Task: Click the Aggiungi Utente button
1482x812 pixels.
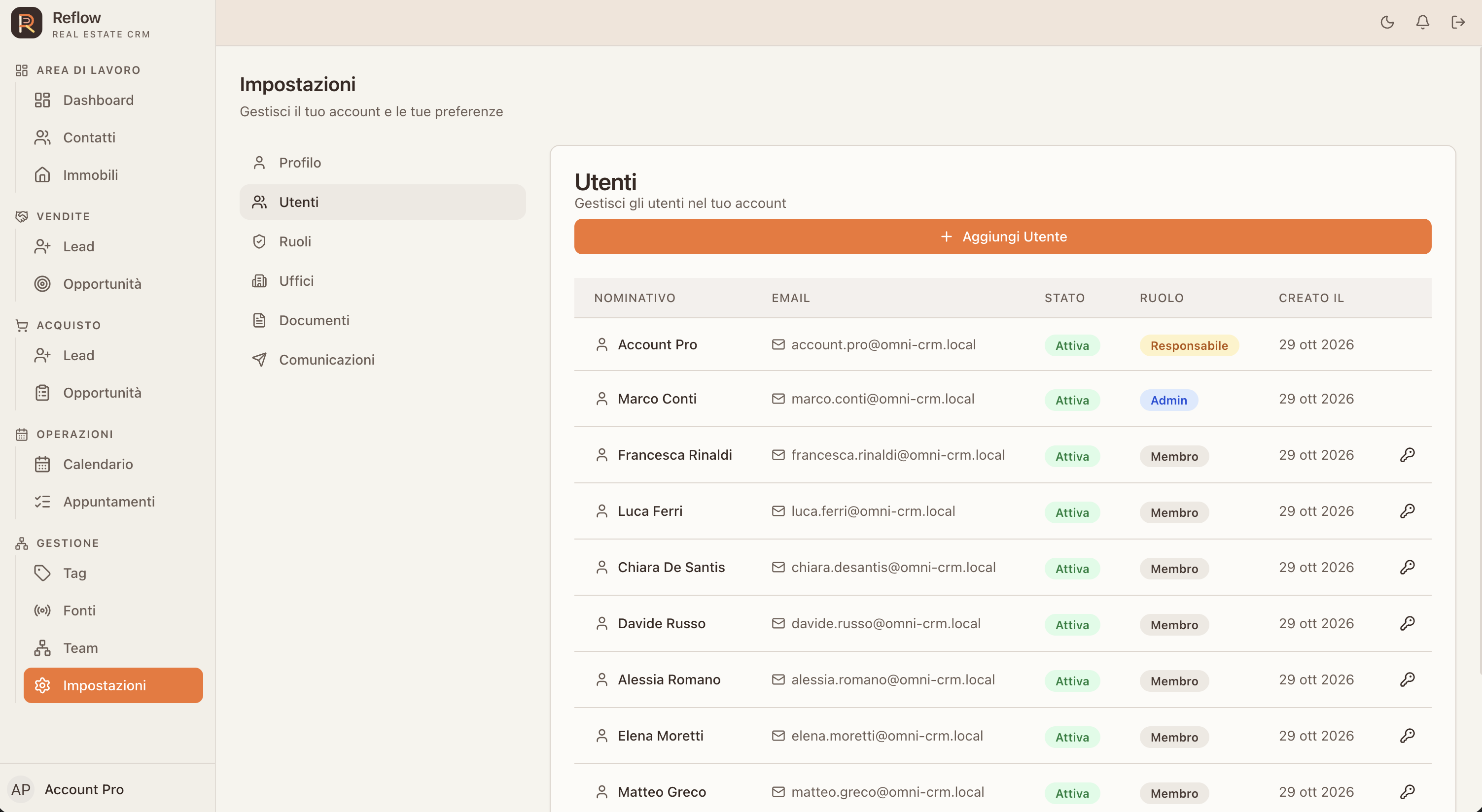Action: coord(1003,237)
